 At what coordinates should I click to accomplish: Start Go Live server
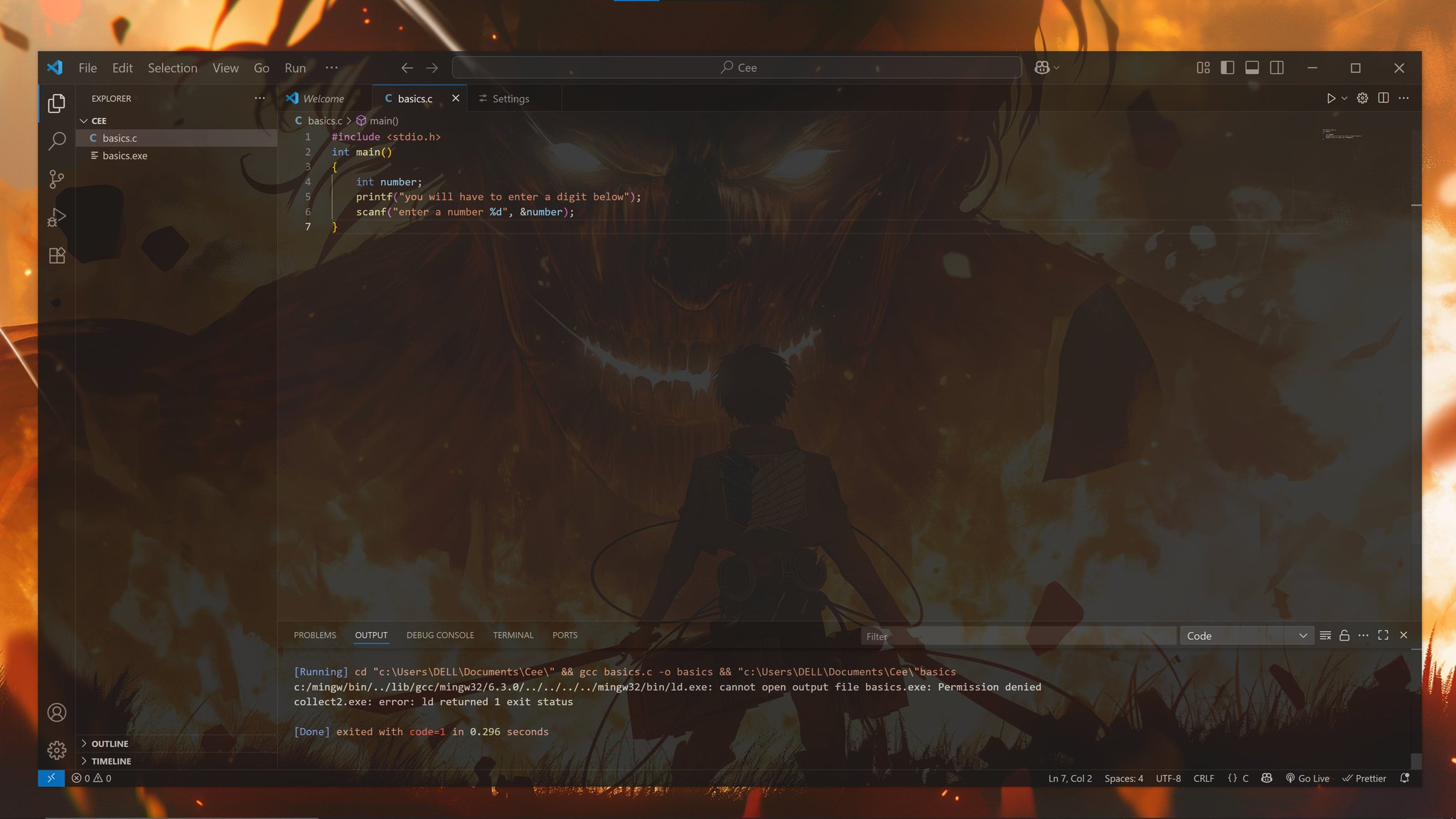1307,778
